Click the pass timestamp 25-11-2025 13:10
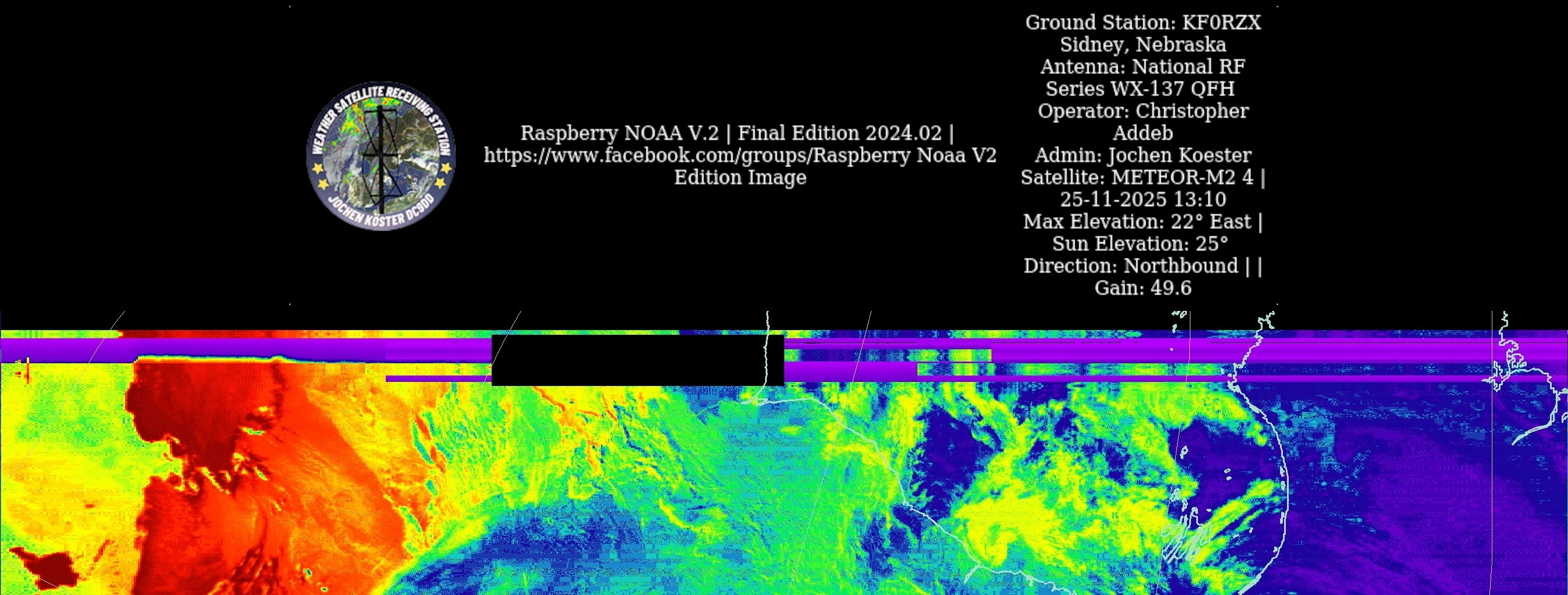 1143,199
